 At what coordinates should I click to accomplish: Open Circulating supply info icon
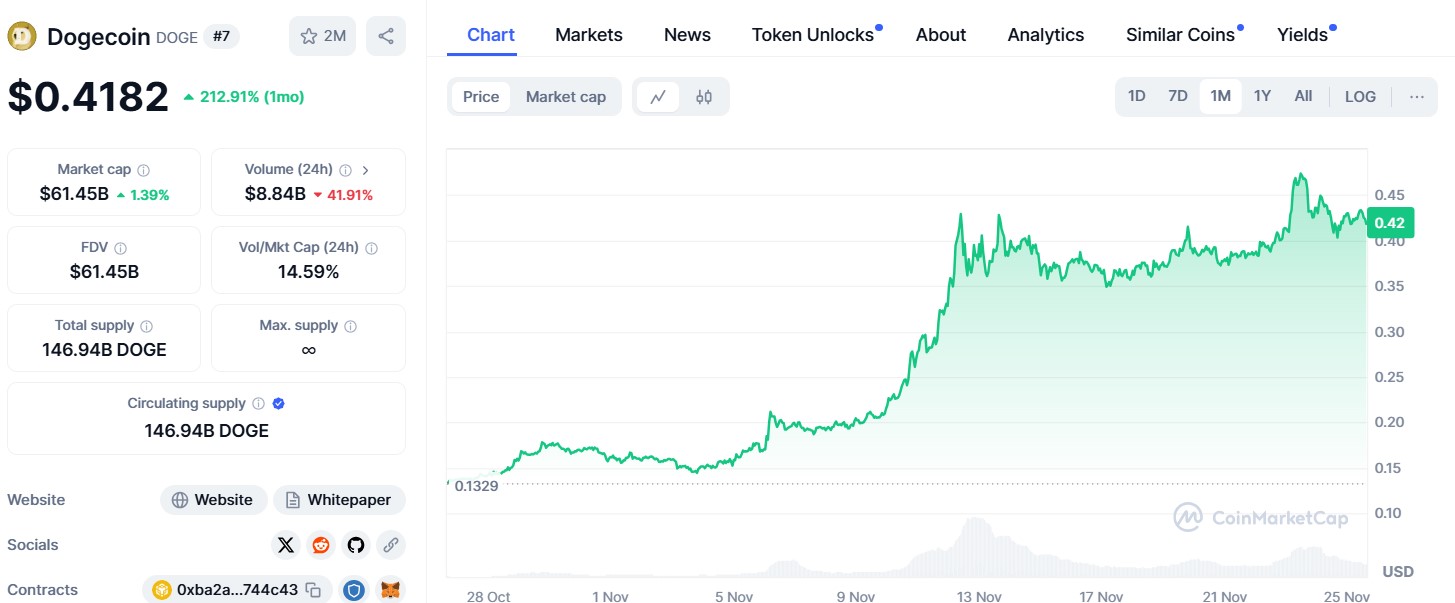(x=258, y=404)
